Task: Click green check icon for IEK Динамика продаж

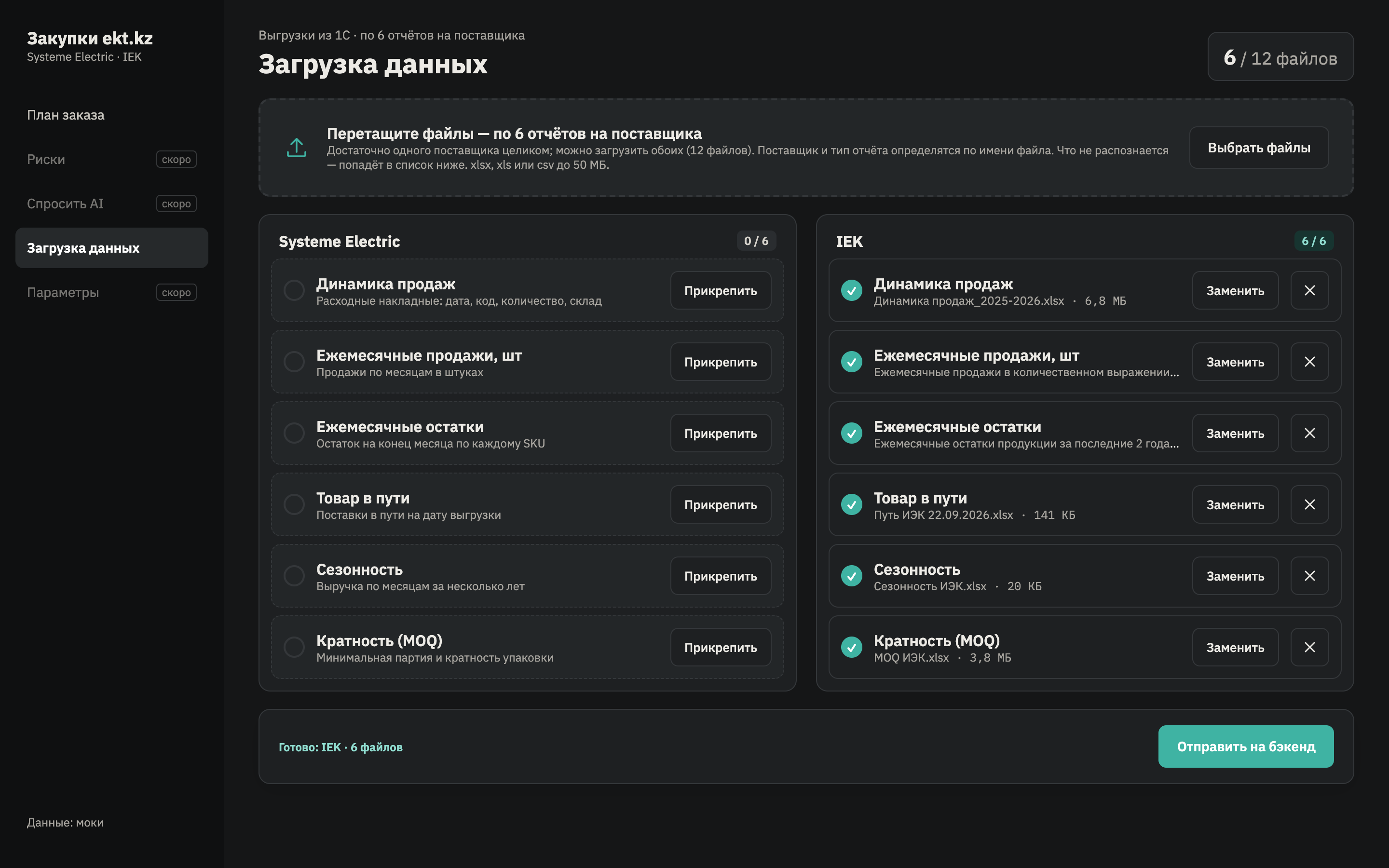Action: [851, 290]
